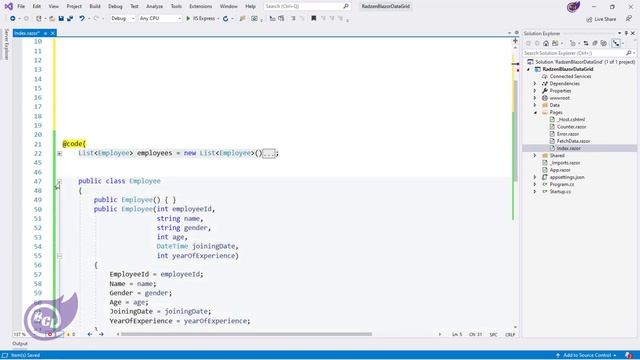Click the Save icon in toolbar
Viewport: 640px width, 360px height.
pyautogui.click(x=61, y=18)
